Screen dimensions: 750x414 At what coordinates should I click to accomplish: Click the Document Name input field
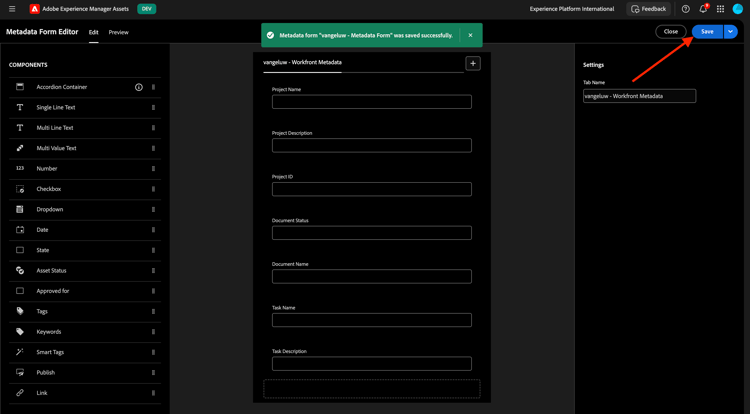point(372,276)
